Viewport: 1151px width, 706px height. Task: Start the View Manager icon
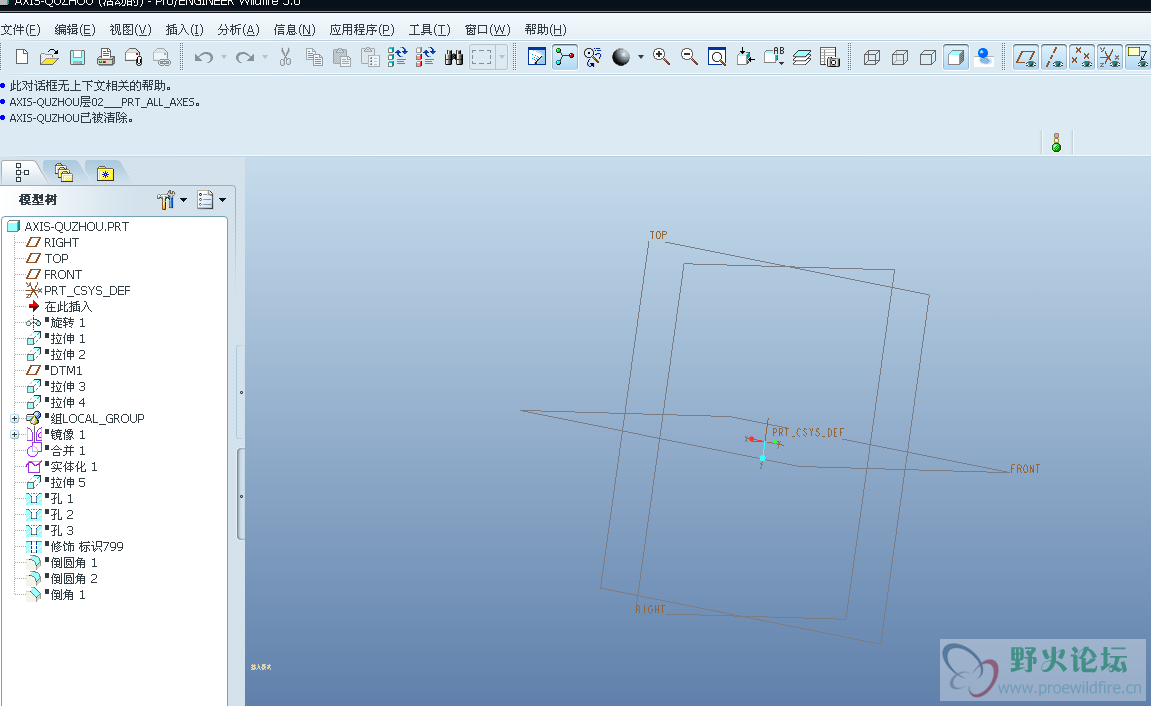[x=829, y=57]
